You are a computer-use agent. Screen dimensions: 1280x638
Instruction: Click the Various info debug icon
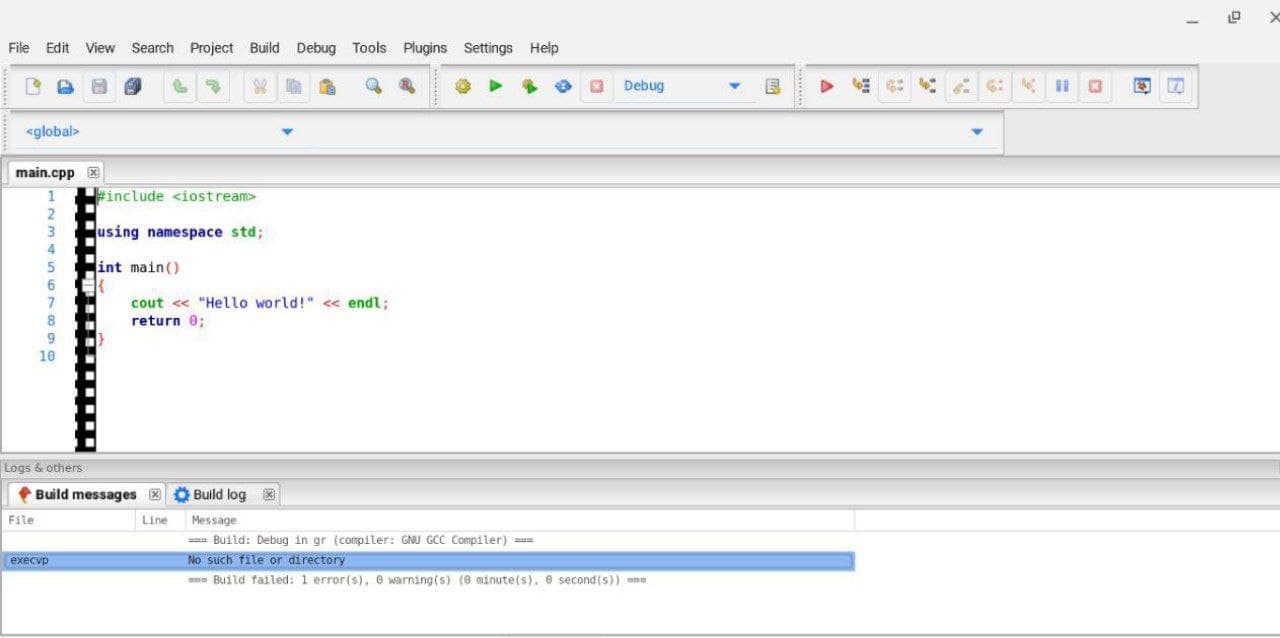[1176, 86]
